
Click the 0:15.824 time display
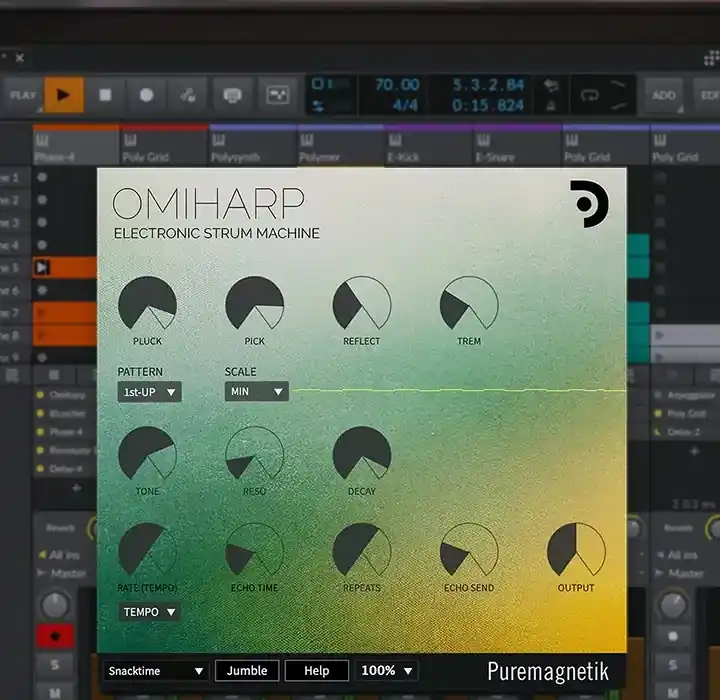coord(488,106)
